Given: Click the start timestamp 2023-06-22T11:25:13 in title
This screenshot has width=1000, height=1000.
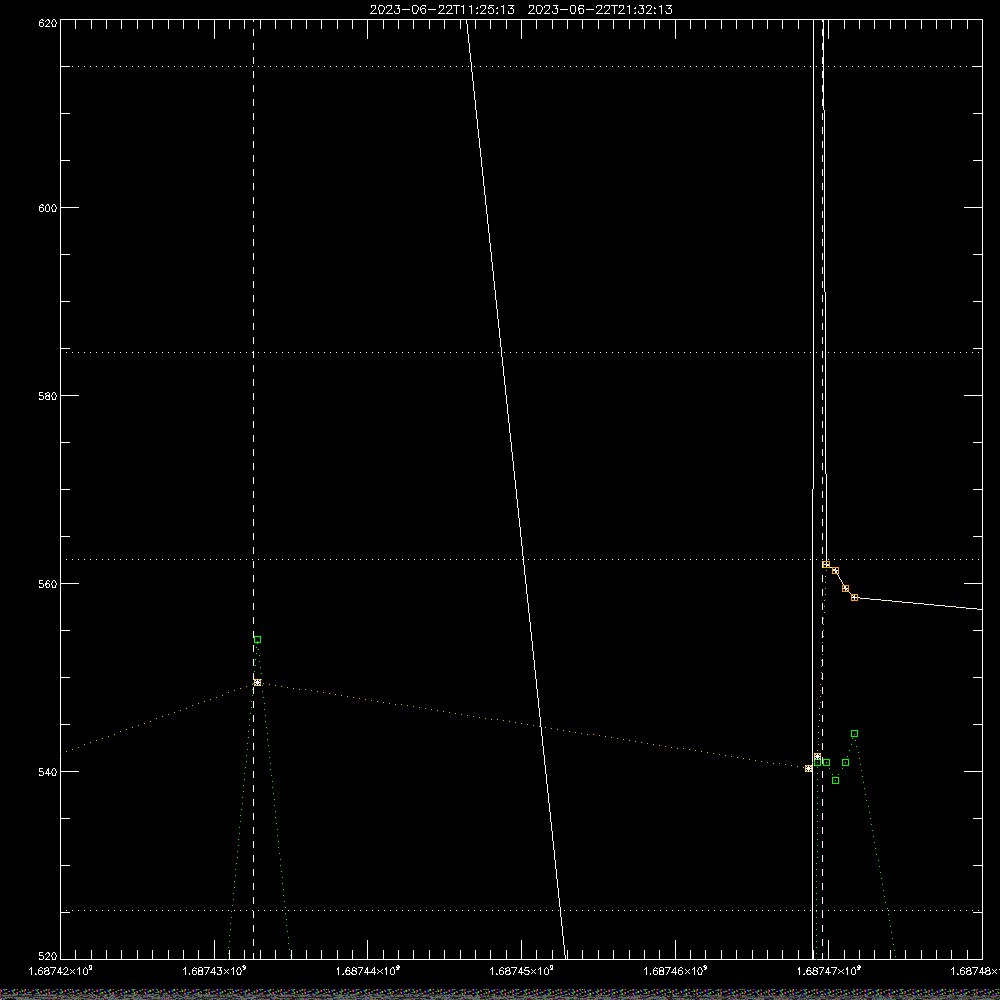Looking at the screenshot, I should pyautogui.click(x=442, y=10).
